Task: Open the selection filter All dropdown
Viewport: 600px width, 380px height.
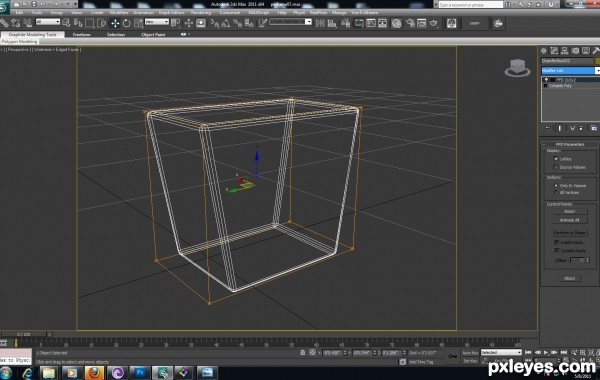Action: (48, 22)
